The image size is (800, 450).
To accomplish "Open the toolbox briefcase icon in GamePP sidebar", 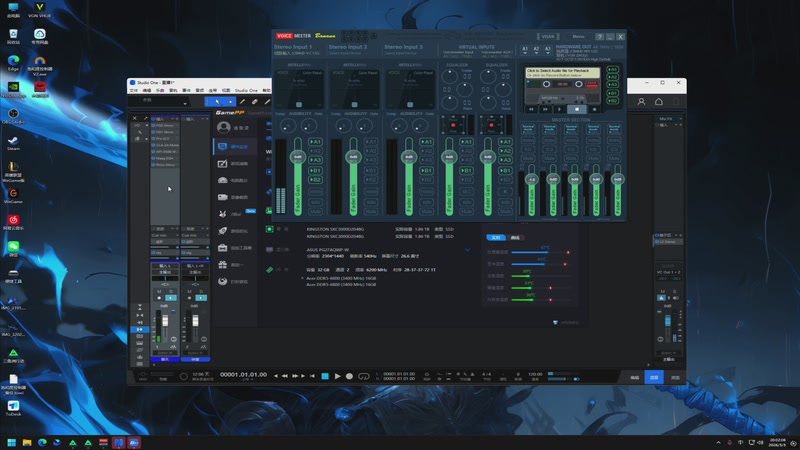I will tap(222, 248).
